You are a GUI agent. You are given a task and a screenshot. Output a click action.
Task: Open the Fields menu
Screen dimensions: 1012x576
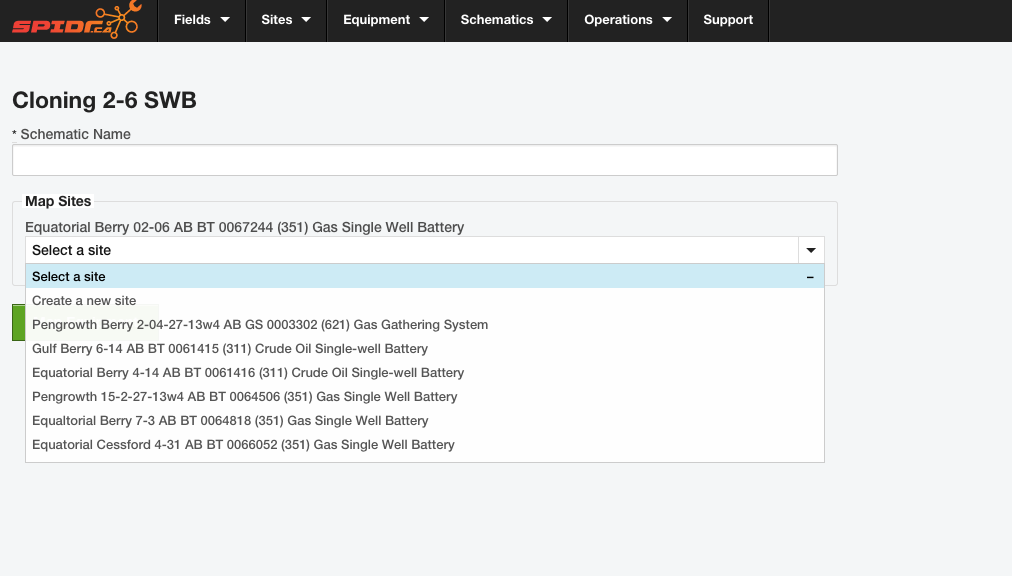[201, 20]
